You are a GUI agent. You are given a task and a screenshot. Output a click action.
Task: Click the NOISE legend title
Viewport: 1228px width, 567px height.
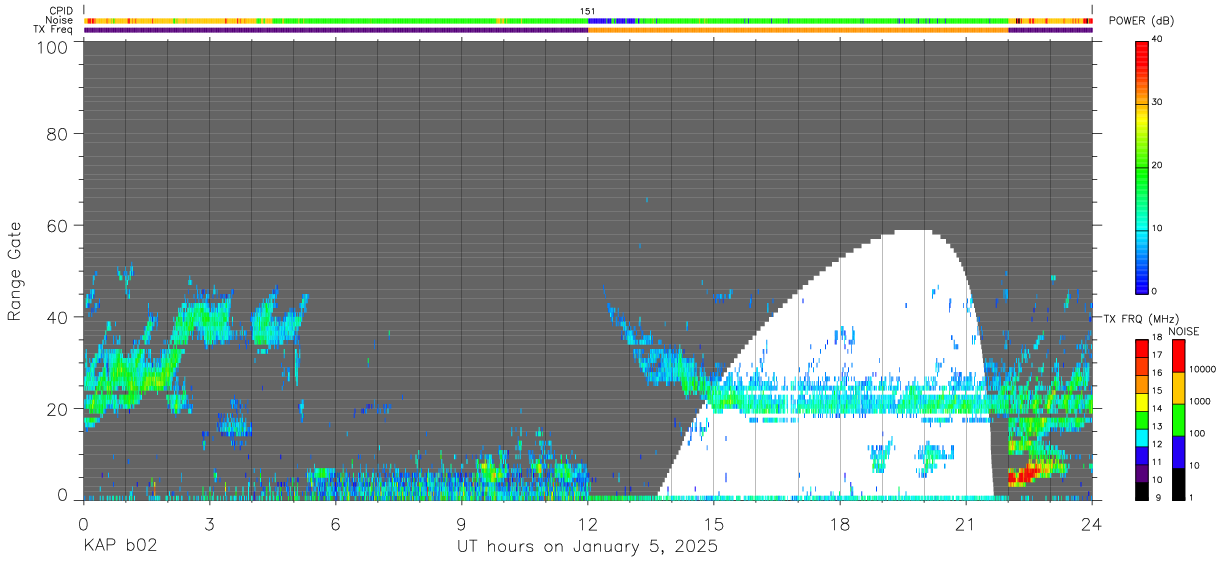(x=1182, y=331)
